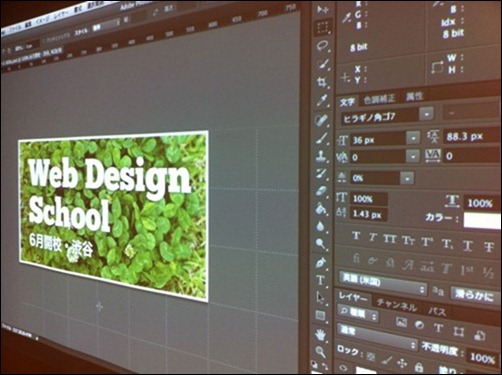The height and width of the screenshot is (375, 502).
Task: Select the Clone Stamp tool
Action: [x=322, y=155]
